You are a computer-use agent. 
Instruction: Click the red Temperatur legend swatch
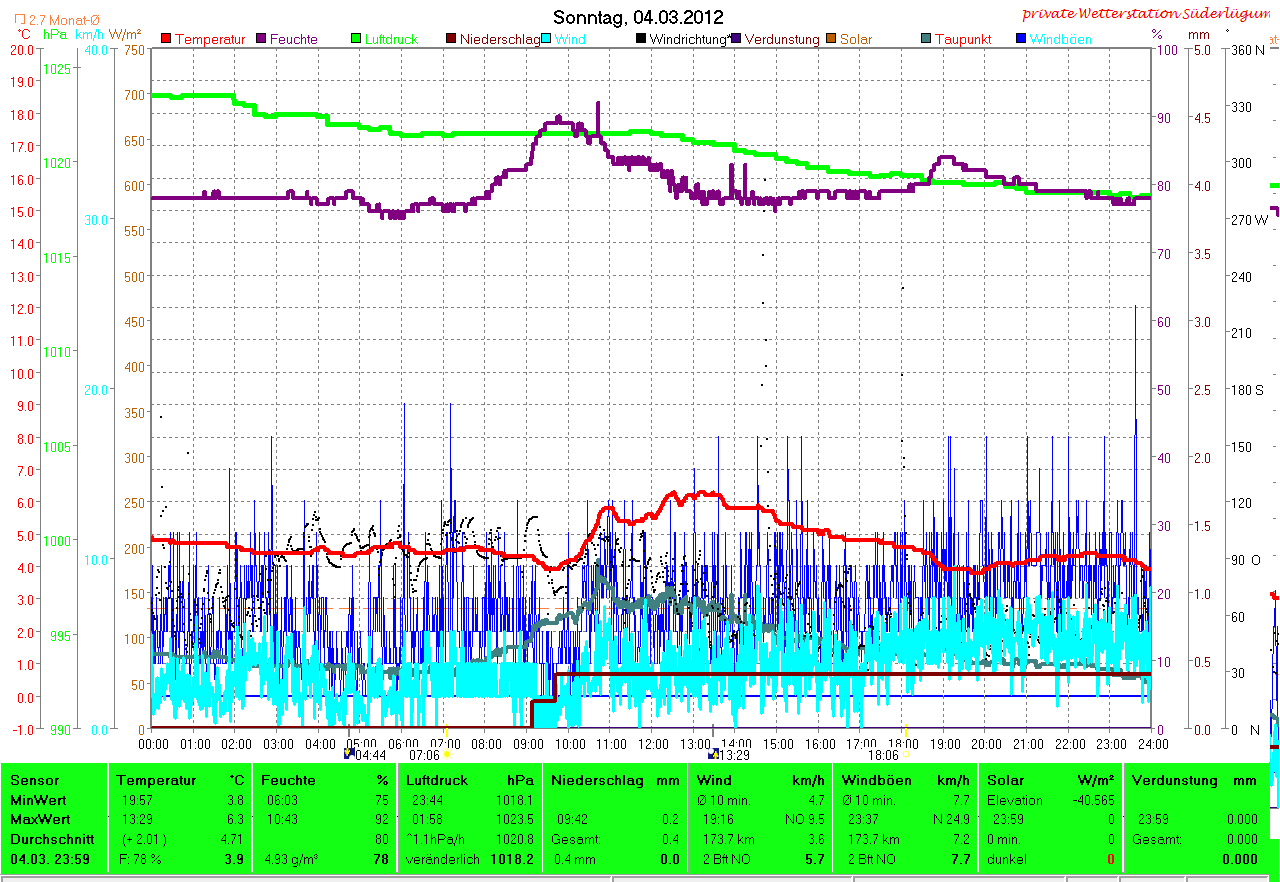tap(167, 39)
